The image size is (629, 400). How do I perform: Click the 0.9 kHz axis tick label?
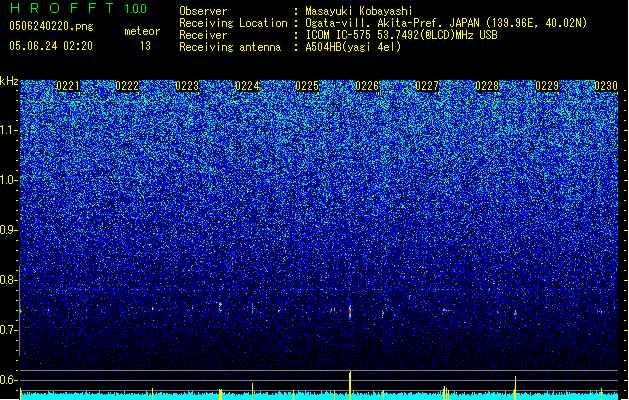[x=9, y=230]
